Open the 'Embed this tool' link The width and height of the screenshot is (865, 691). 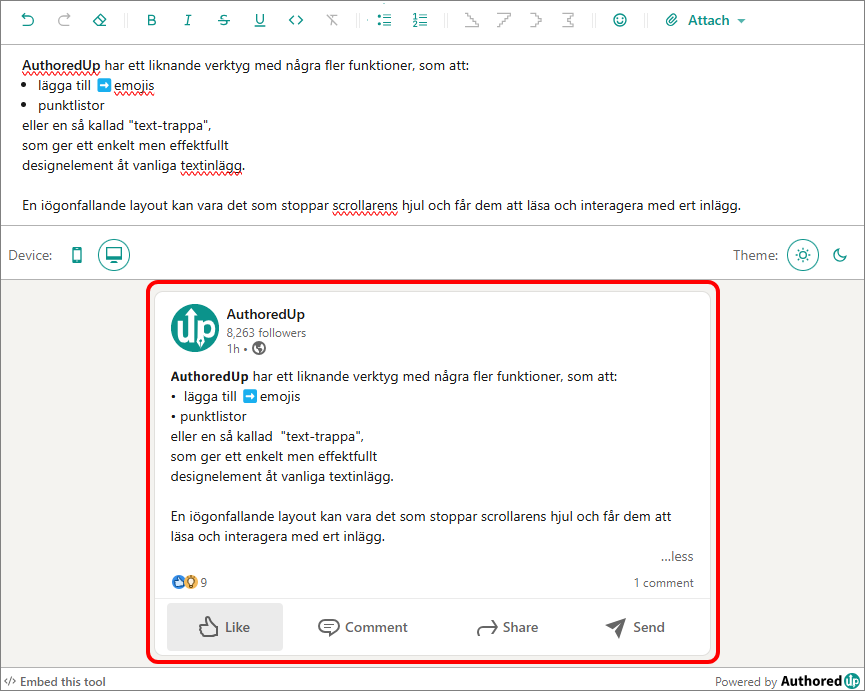54,681
